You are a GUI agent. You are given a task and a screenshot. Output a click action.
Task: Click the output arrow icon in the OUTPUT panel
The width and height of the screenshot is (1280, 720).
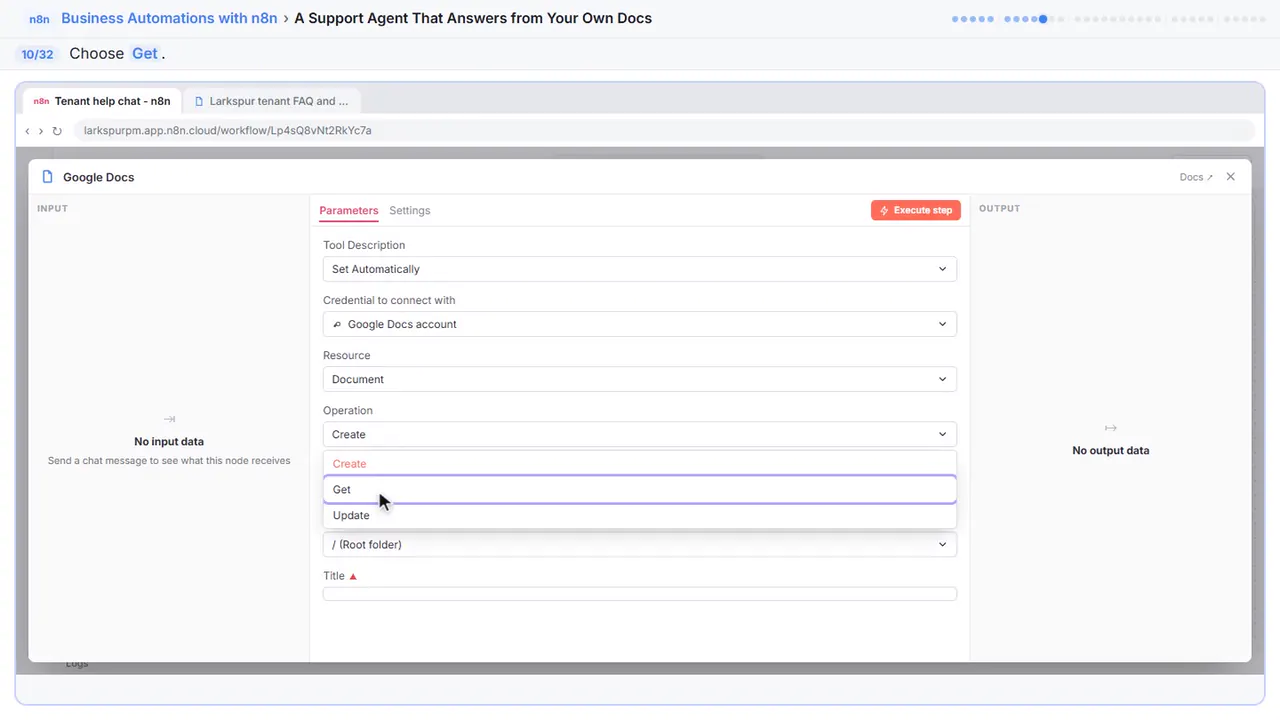coord(1110,428)
